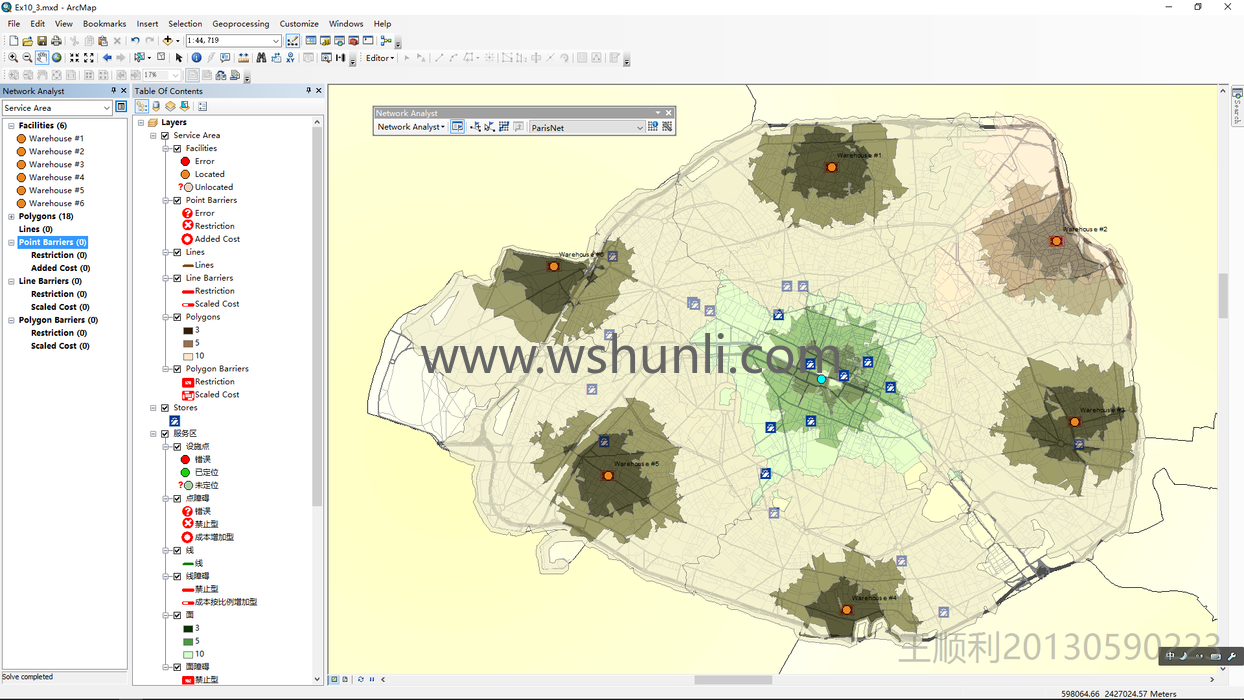Expand the Polygons (18) group
The width and height of the screenshot is (1244, 700).
11,217
